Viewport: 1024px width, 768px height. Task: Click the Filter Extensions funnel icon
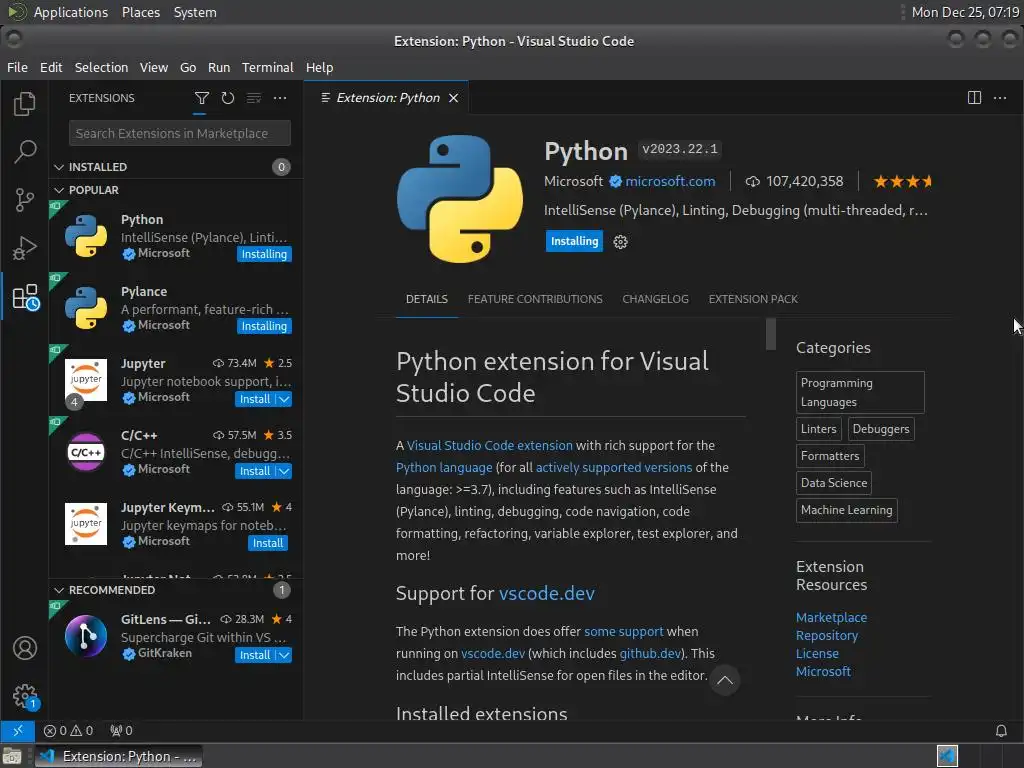pos(202,98)
